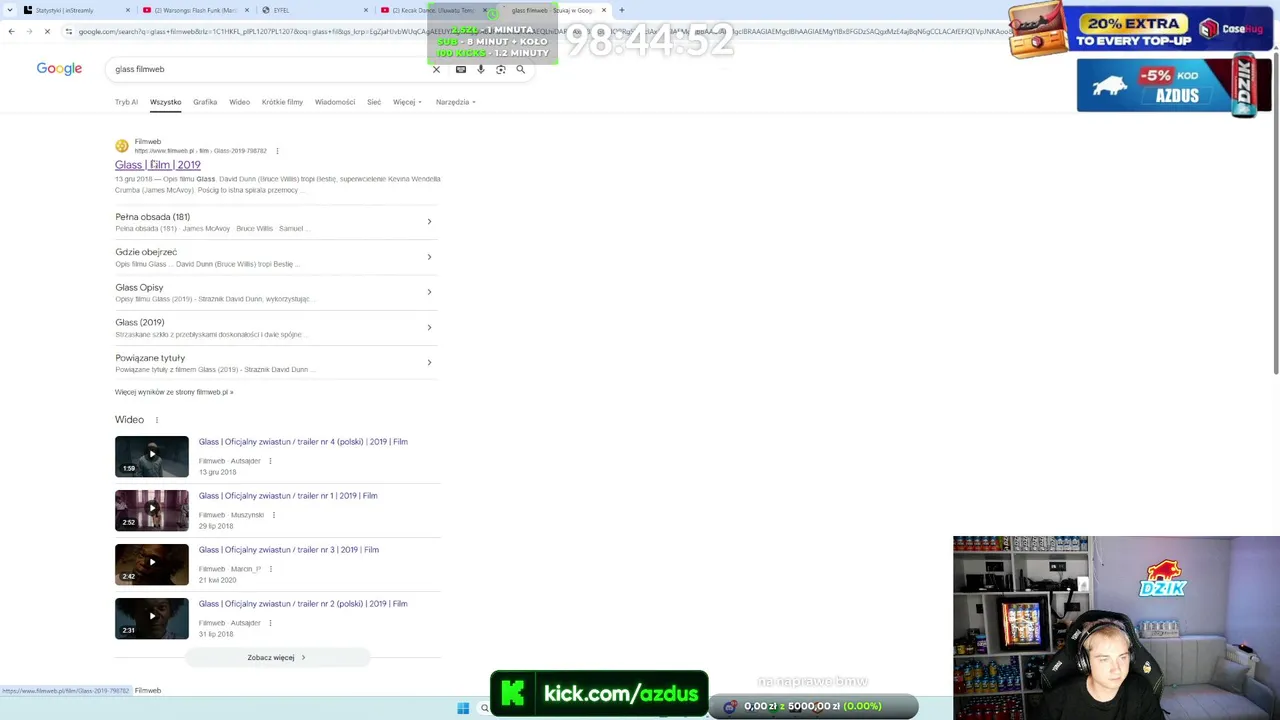Play the trailer nr 2 video thumbnail

pyautogui.click(x=152, y=618)
